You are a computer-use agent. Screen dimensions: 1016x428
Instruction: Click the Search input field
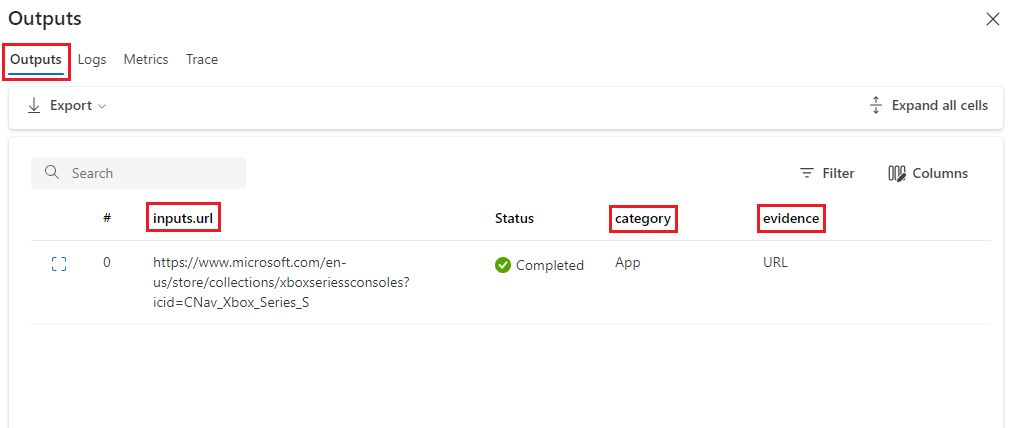tap(150, 173)
